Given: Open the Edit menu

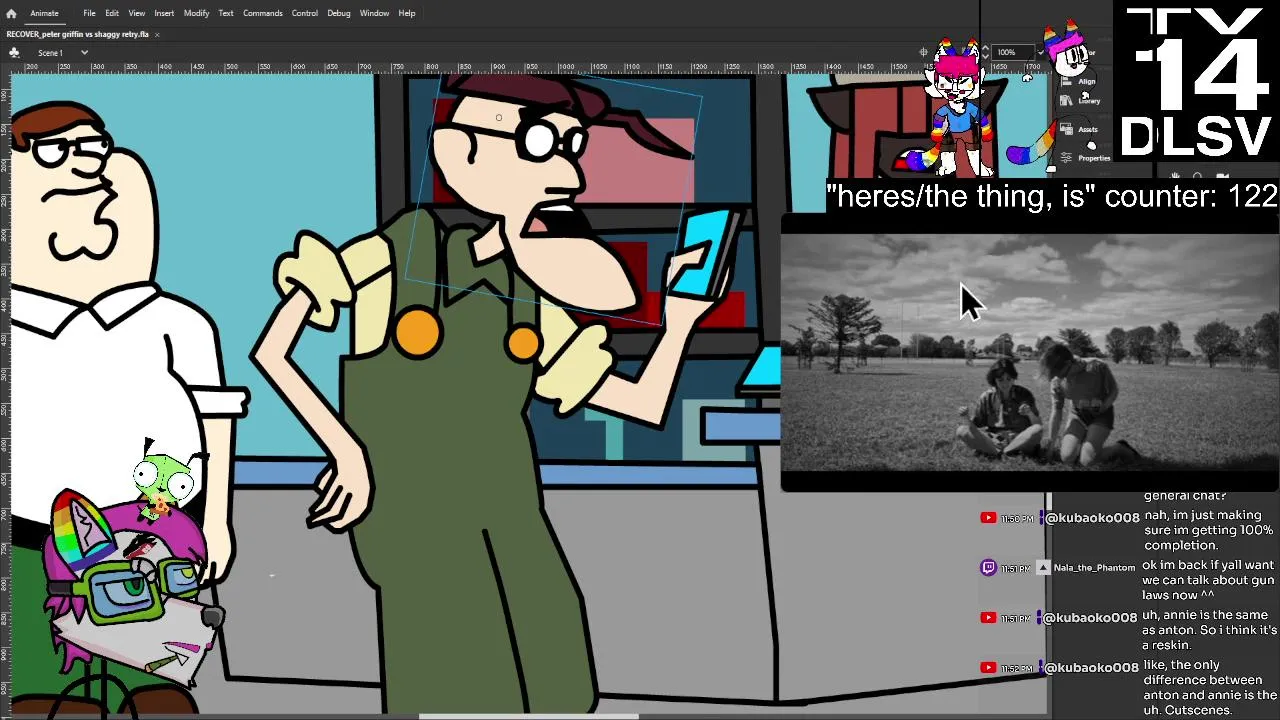Looking at the screenshot, I should pos(112,13).
